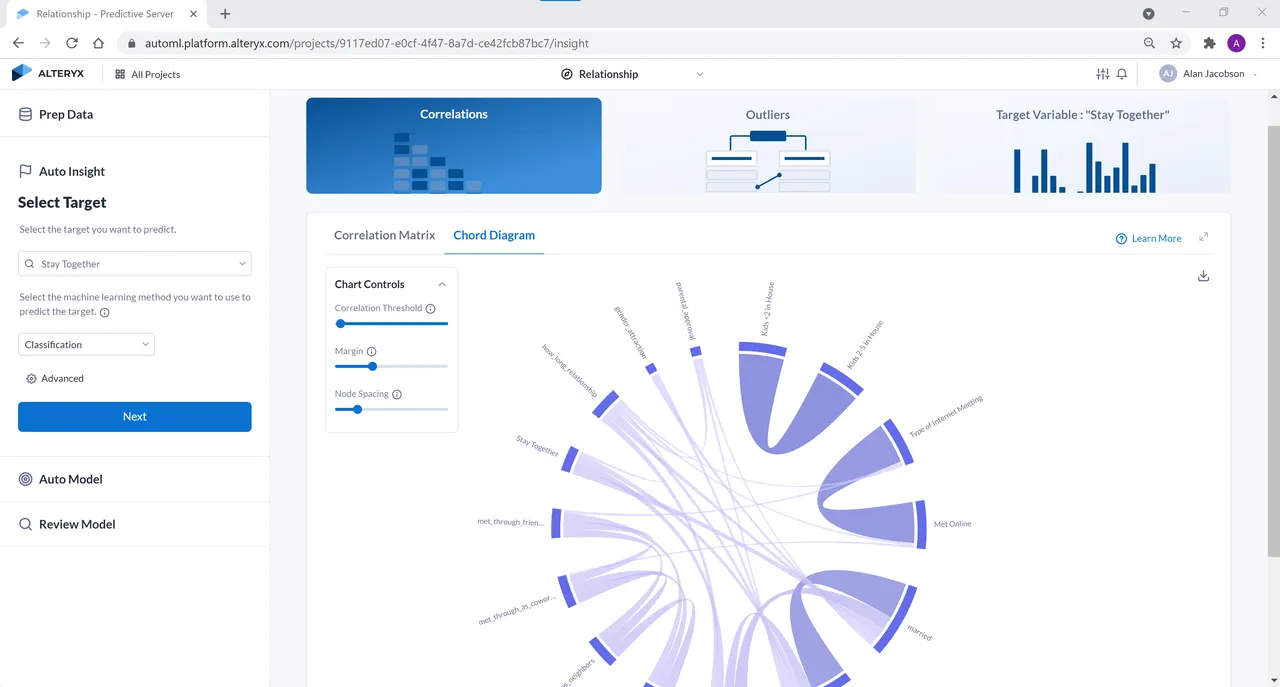Download the chord diagram image

(x=1203, y=276)
